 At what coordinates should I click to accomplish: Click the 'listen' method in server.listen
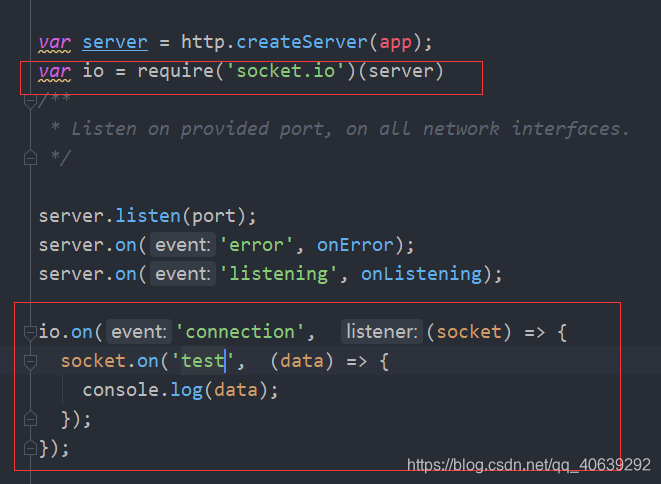[x=148, y=216]
